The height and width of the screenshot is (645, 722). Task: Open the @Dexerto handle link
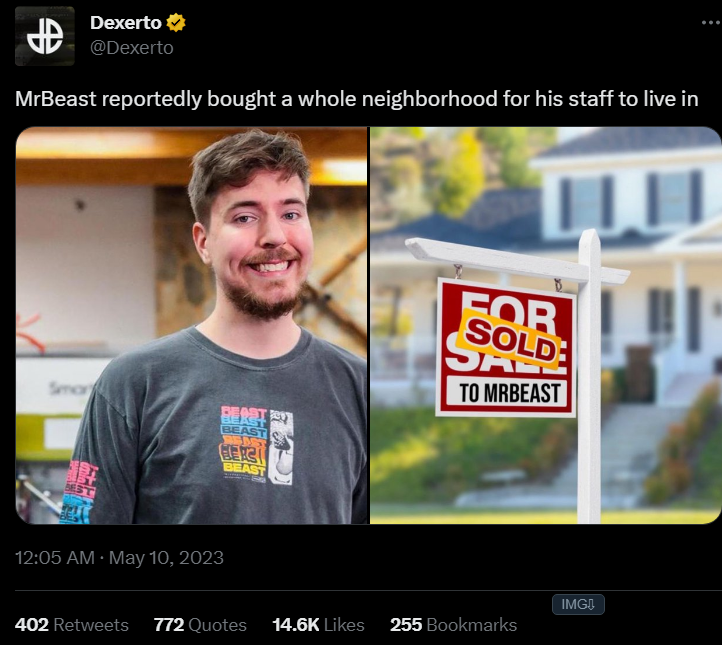(132, 47)
